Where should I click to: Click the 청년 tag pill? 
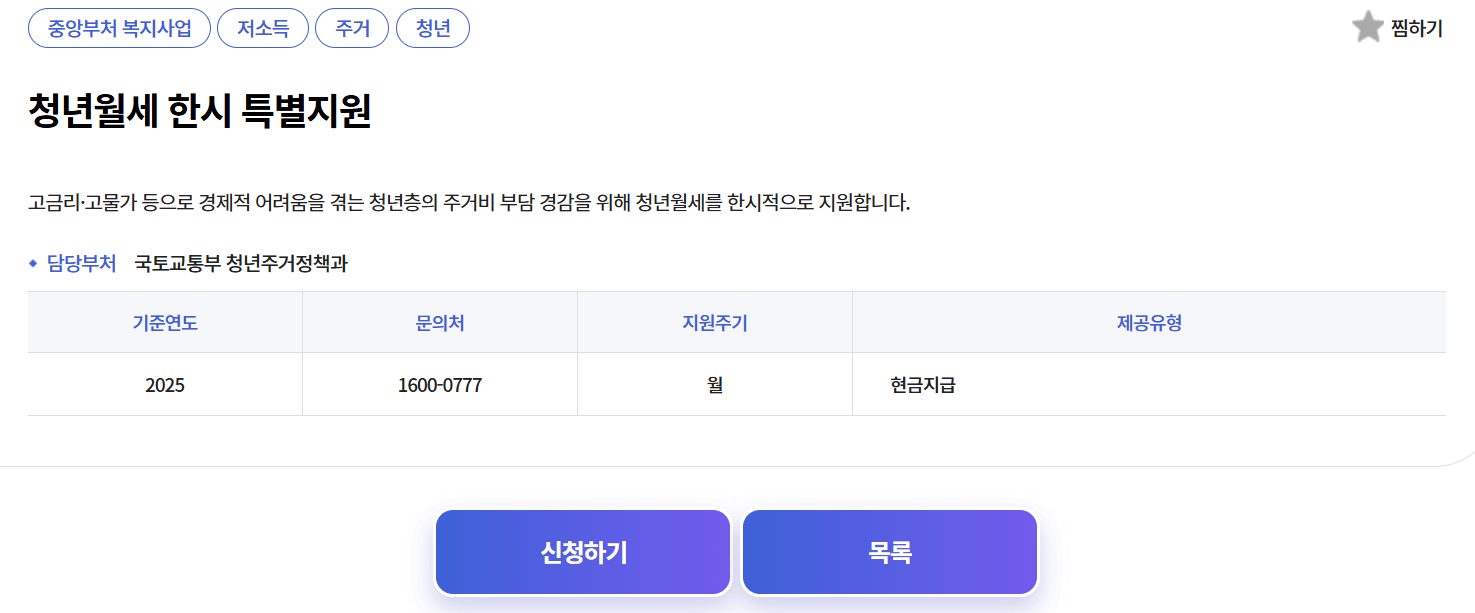(433, 28)
